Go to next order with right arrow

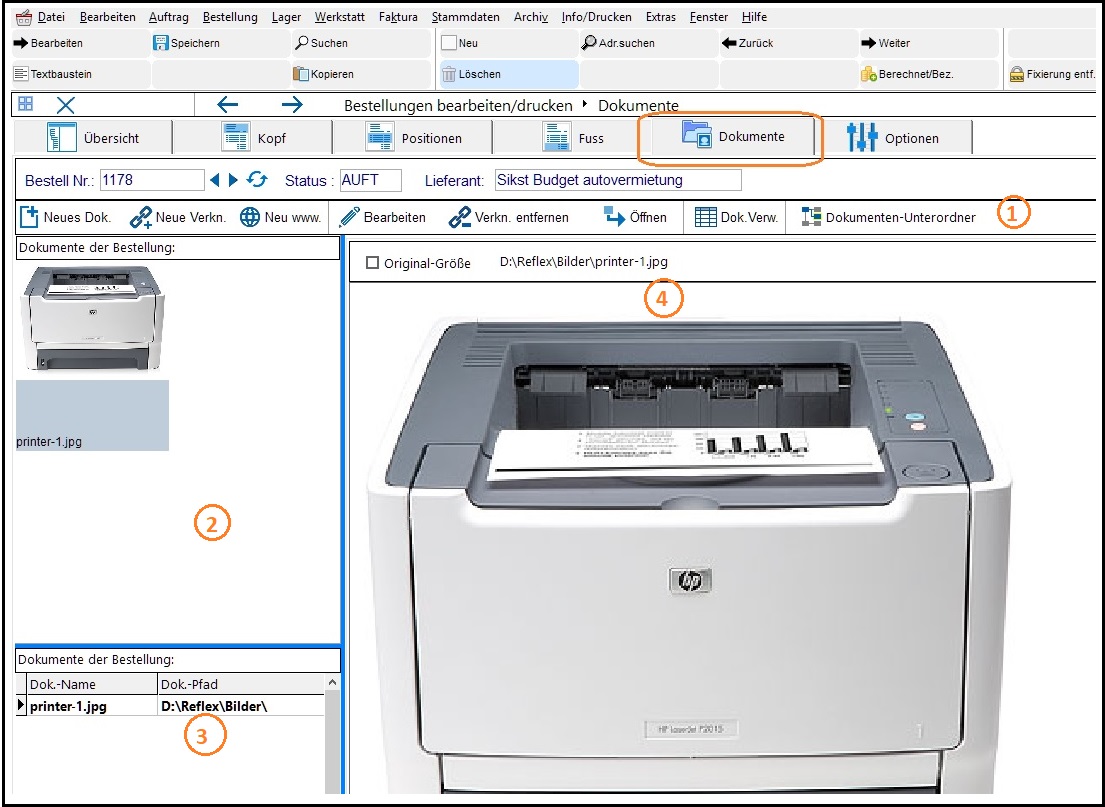click(x=234, y=180)
